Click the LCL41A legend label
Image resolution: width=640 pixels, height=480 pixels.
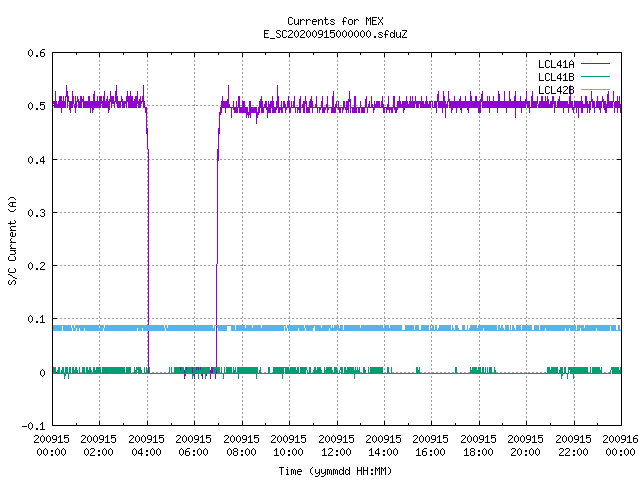[x=556, y=64]
